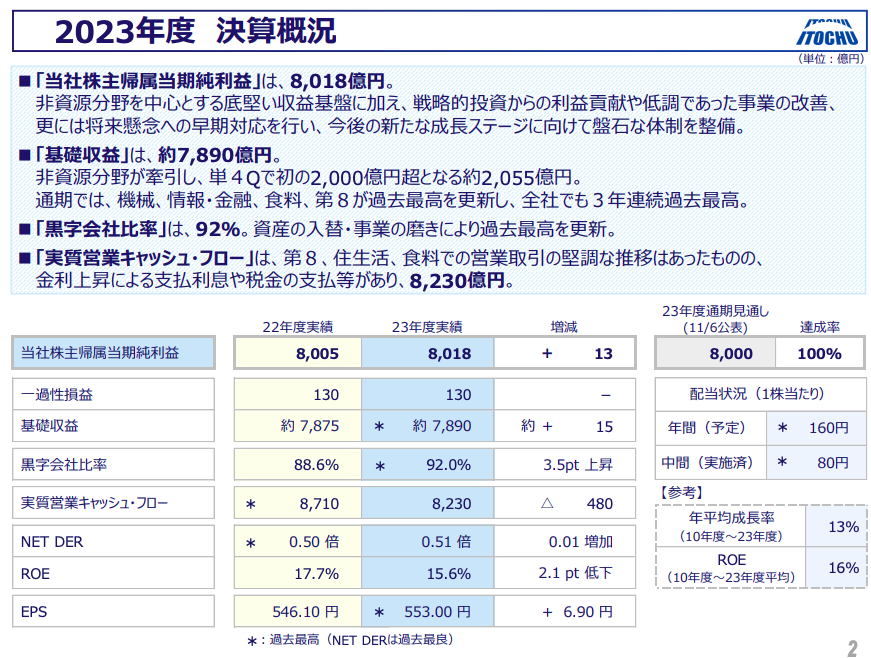Click the 2.1 pt 低下 cell

[x=564, y=573]
